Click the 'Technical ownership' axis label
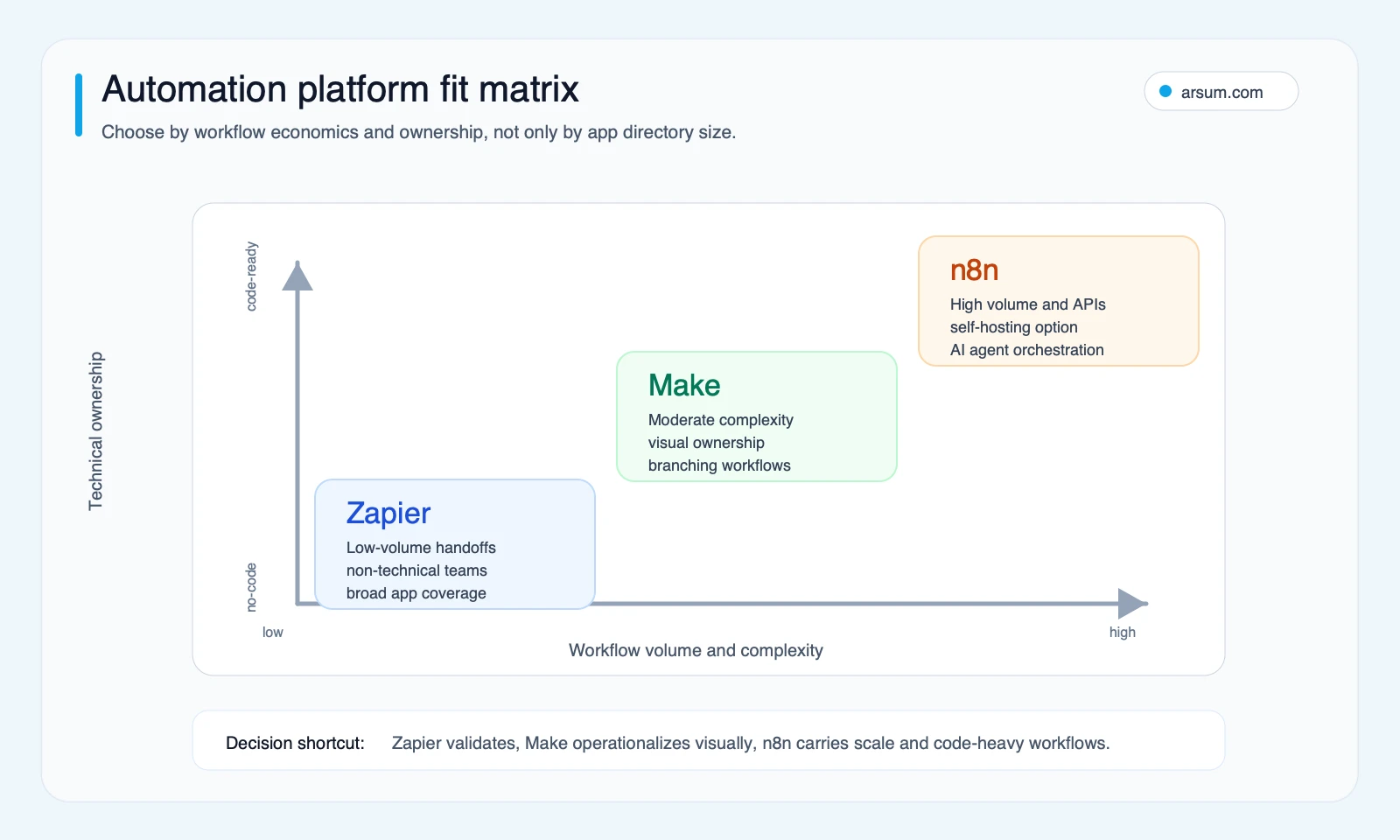The height and width of the screenshot is (840, 1400). (x=95, y=431)
